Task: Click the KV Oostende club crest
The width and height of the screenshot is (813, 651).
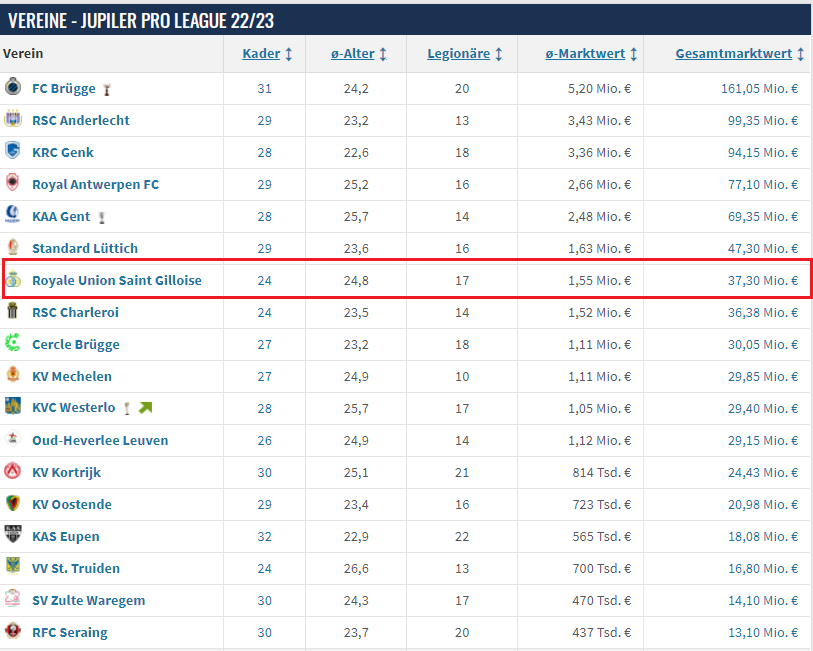Action: pos(13,503)
